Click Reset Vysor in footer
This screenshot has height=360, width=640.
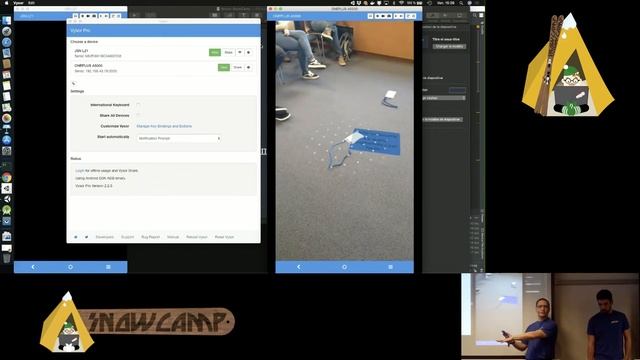224,237
